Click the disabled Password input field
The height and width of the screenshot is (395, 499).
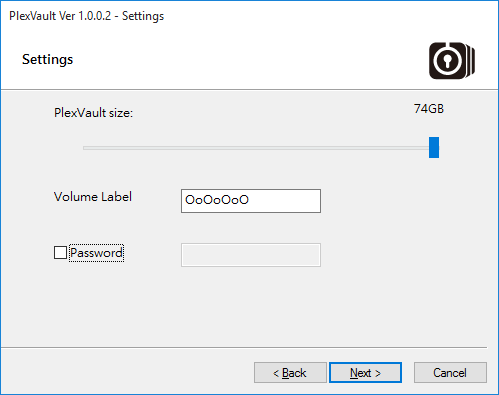pyautogui.click(x=251, y=255)
